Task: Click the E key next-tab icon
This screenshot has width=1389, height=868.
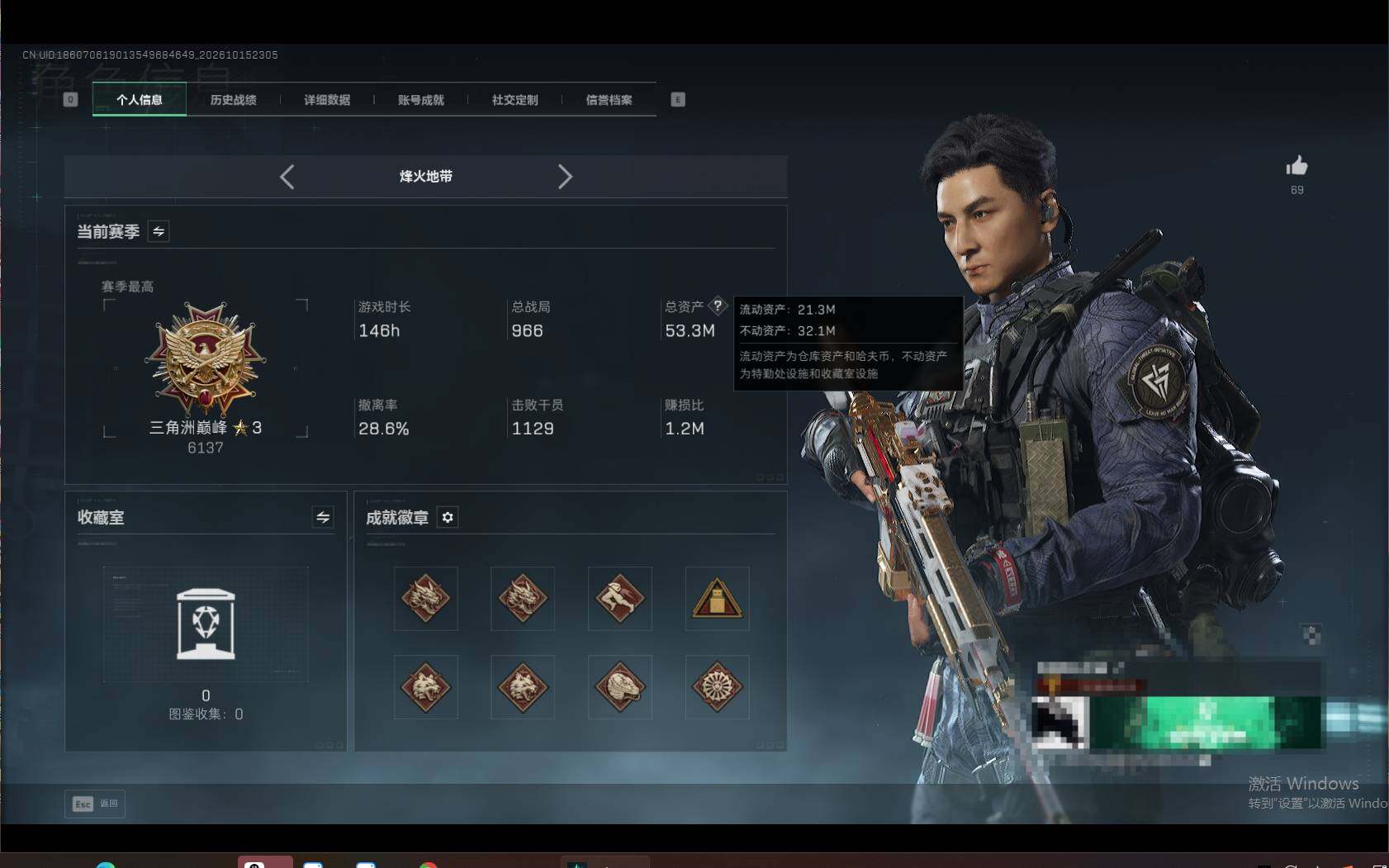Action: 678,100
